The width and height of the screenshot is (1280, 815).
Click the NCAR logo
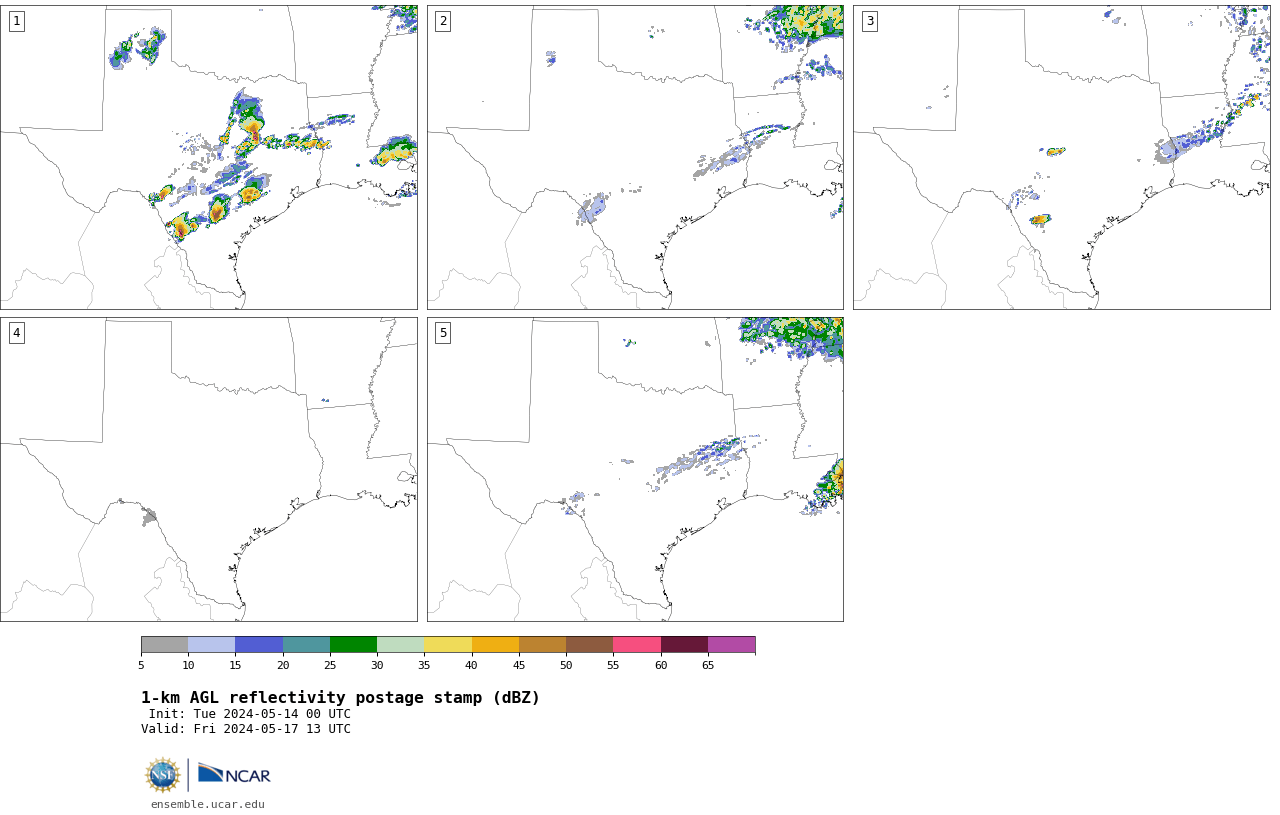[234, 773]
